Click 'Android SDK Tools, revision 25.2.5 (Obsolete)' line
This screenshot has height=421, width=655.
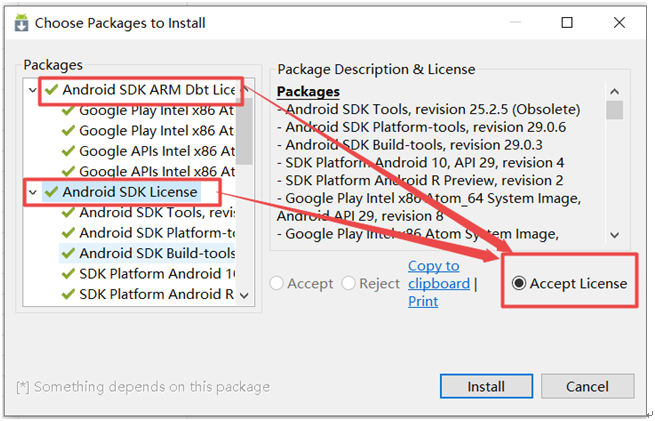(x=429, y=109)
